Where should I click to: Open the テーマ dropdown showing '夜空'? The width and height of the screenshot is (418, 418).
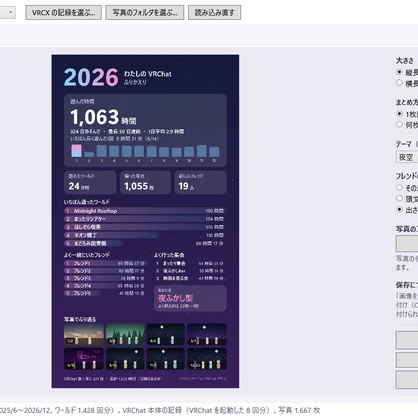click(x=407, y=157)
